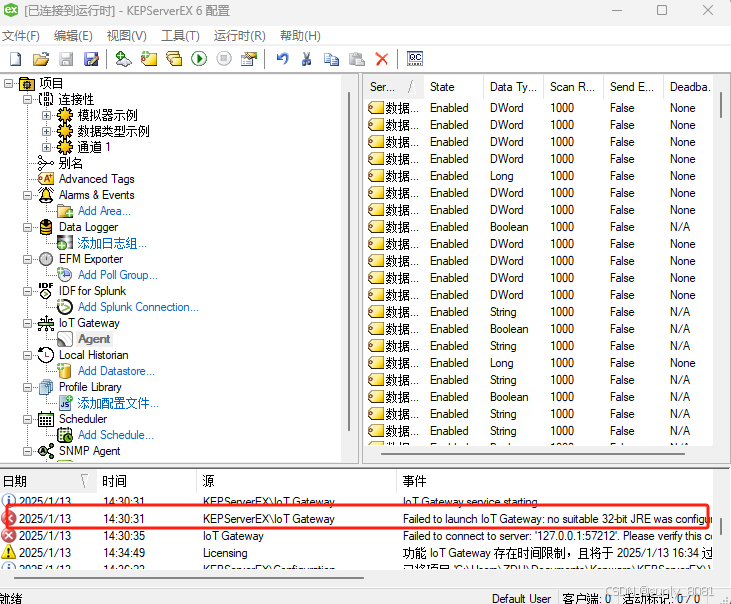Image resolution: width=731 pixels, height=604 pixels.
Task: Sort by the Data Ty... column header
Action: click(x=514, y=87)
